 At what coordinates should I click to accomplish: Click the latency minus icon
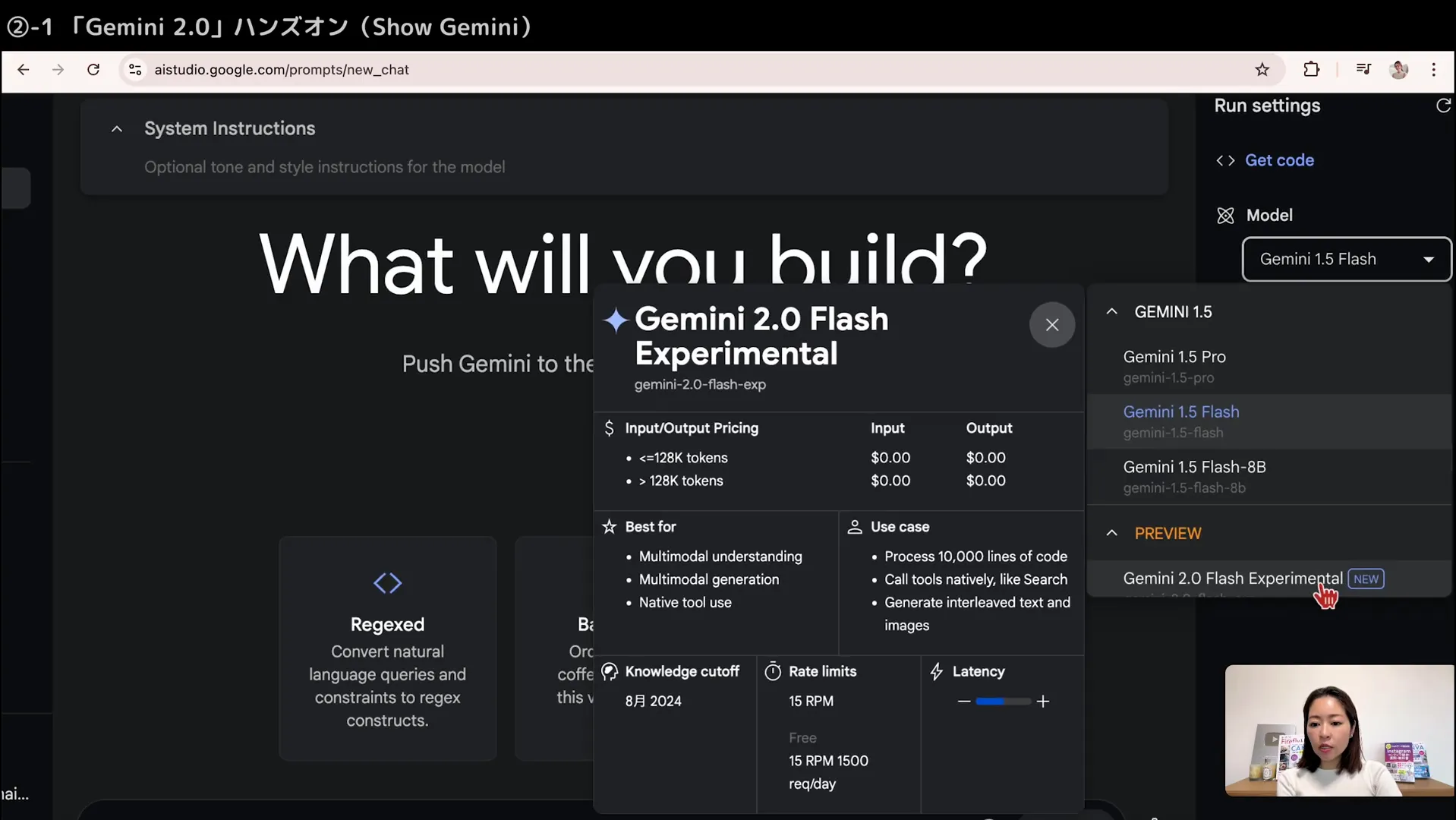pos(964,702)
